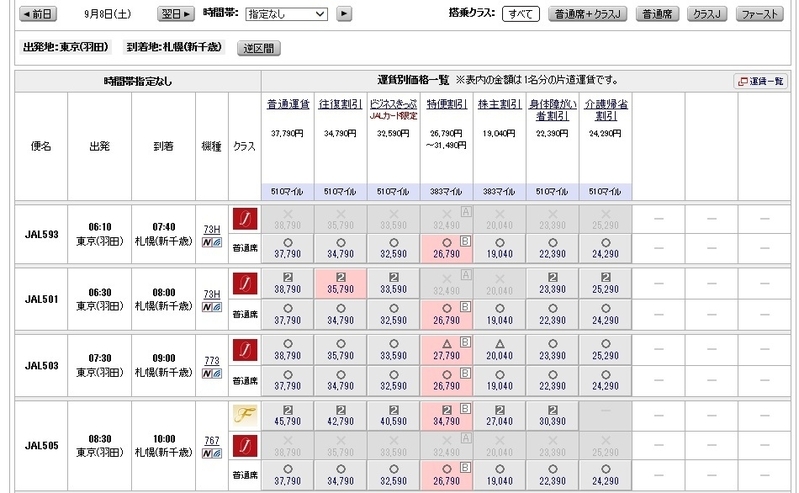Select JAL503 普通席 往復割引 34,790 fare
Viewport: 799px width, 493px height.
[340, 380]
